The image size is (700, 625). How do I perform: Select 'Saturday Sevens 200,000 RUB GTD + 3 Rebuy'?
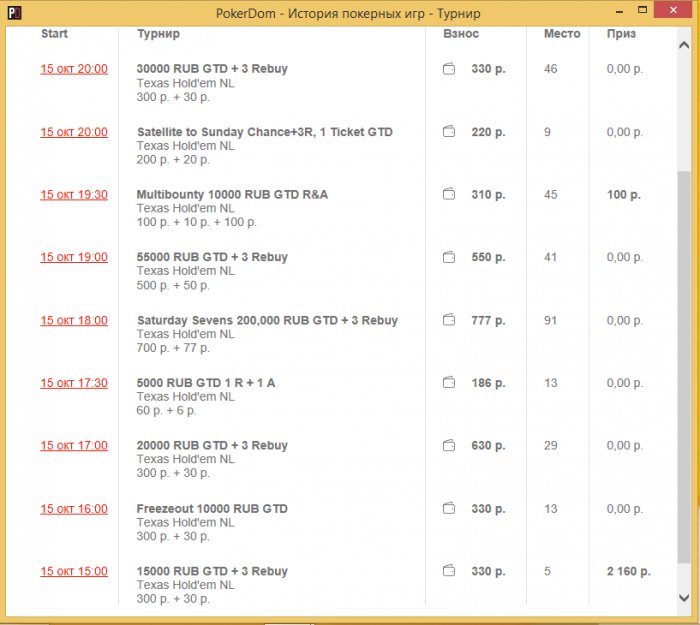[267, 321]
